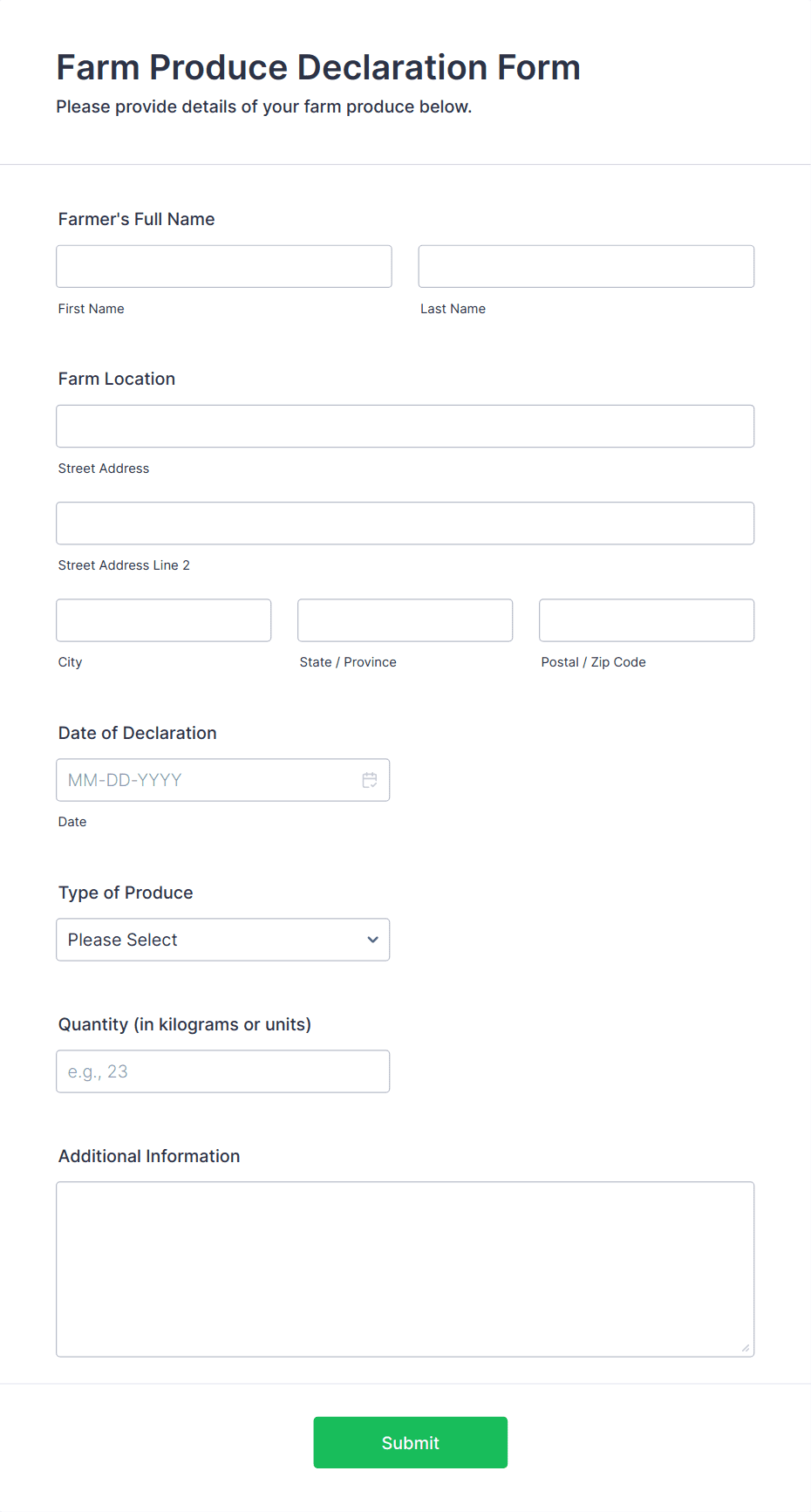Click the Postal / Zip Code field

point(647,620)
